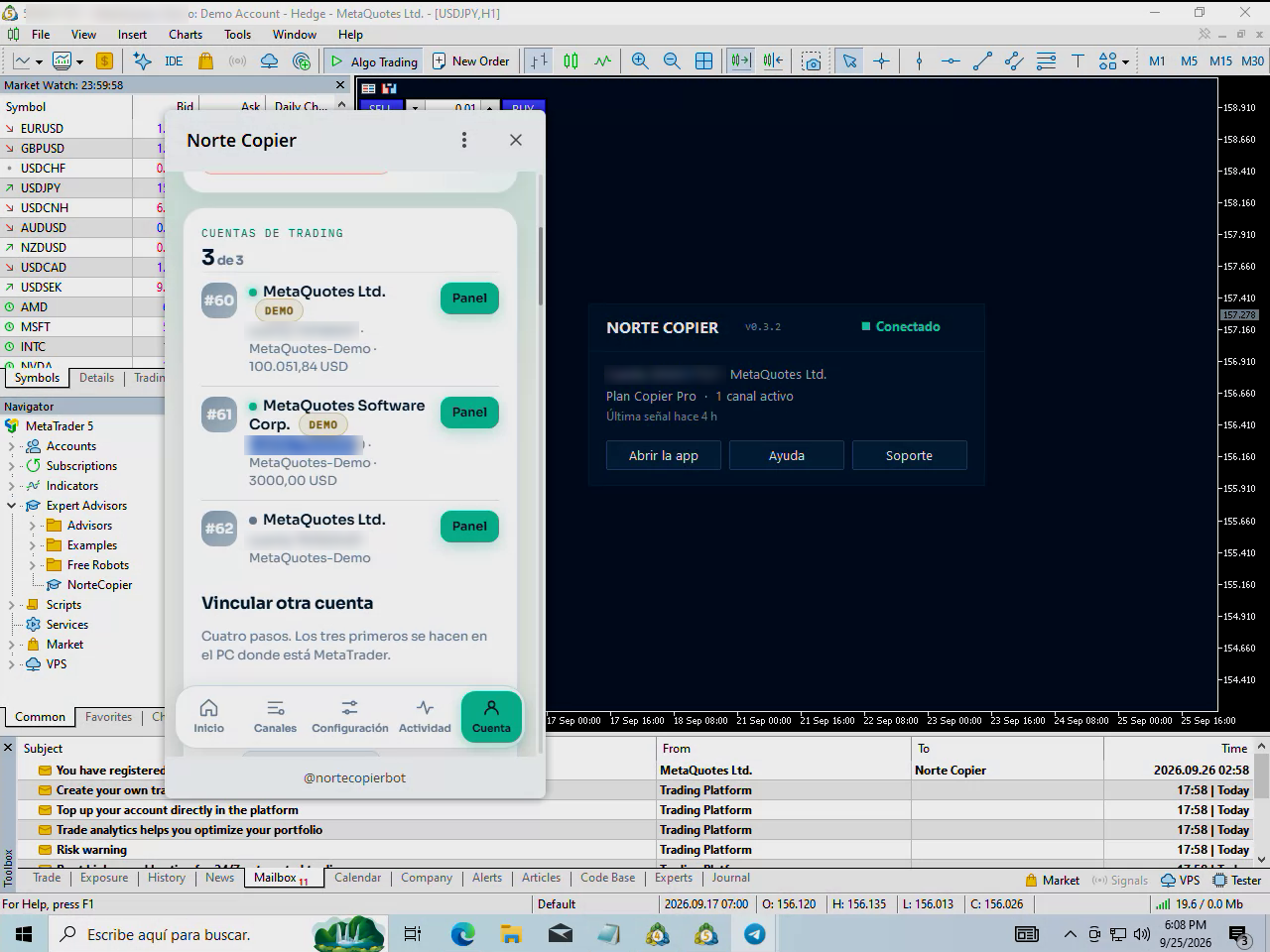Screen dimensions: 1270x952
Task: Click Panel button for account #60
Action: click(x=469, y=298)
